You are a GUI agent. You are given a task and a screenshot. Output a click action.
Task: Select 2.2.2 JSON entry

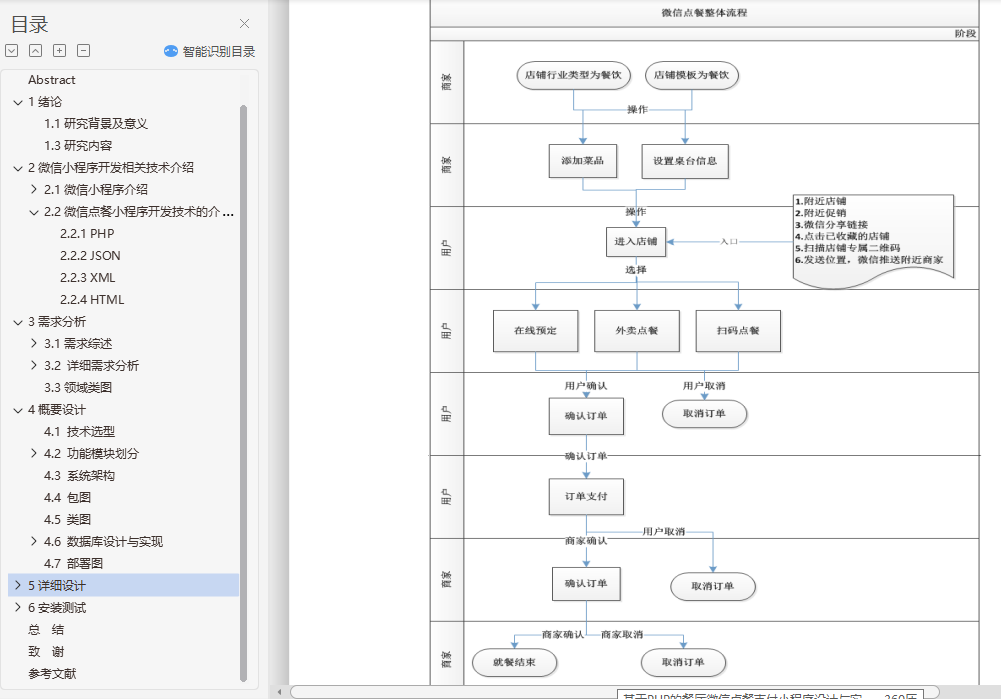(x=90, y=256)
